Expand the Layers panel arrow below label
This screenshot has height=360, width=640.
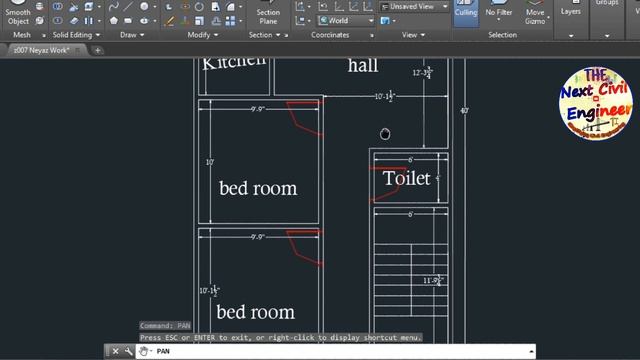(571, 36)
